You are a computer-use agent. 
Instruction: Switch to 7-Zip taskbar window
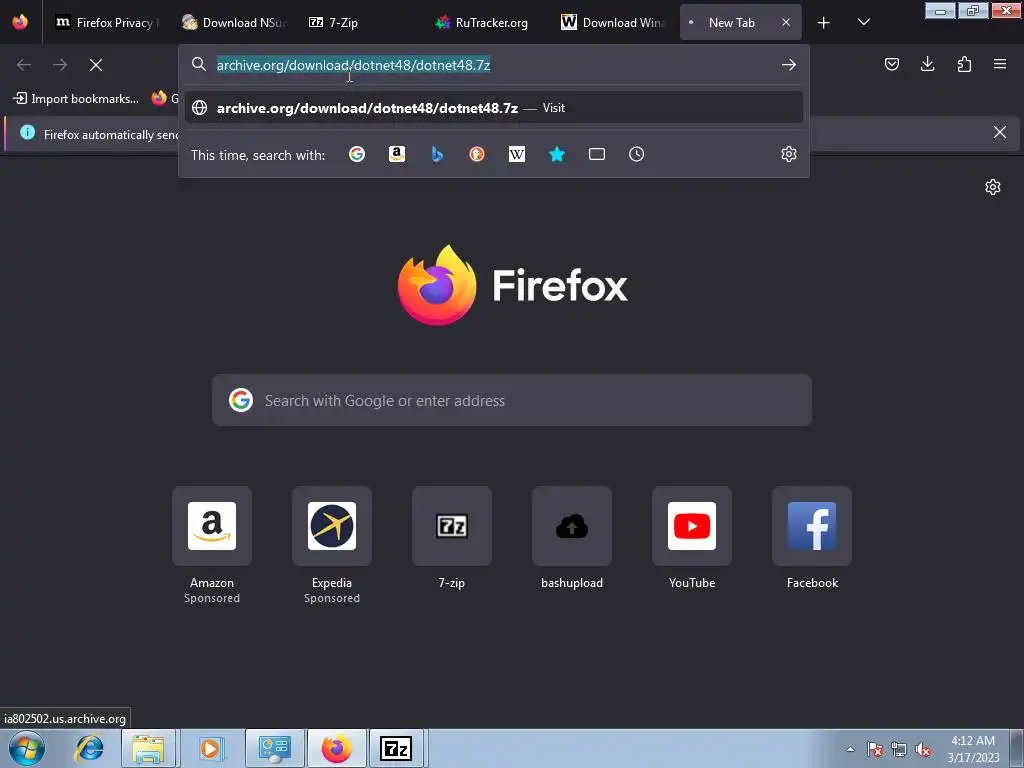[396, 748]
